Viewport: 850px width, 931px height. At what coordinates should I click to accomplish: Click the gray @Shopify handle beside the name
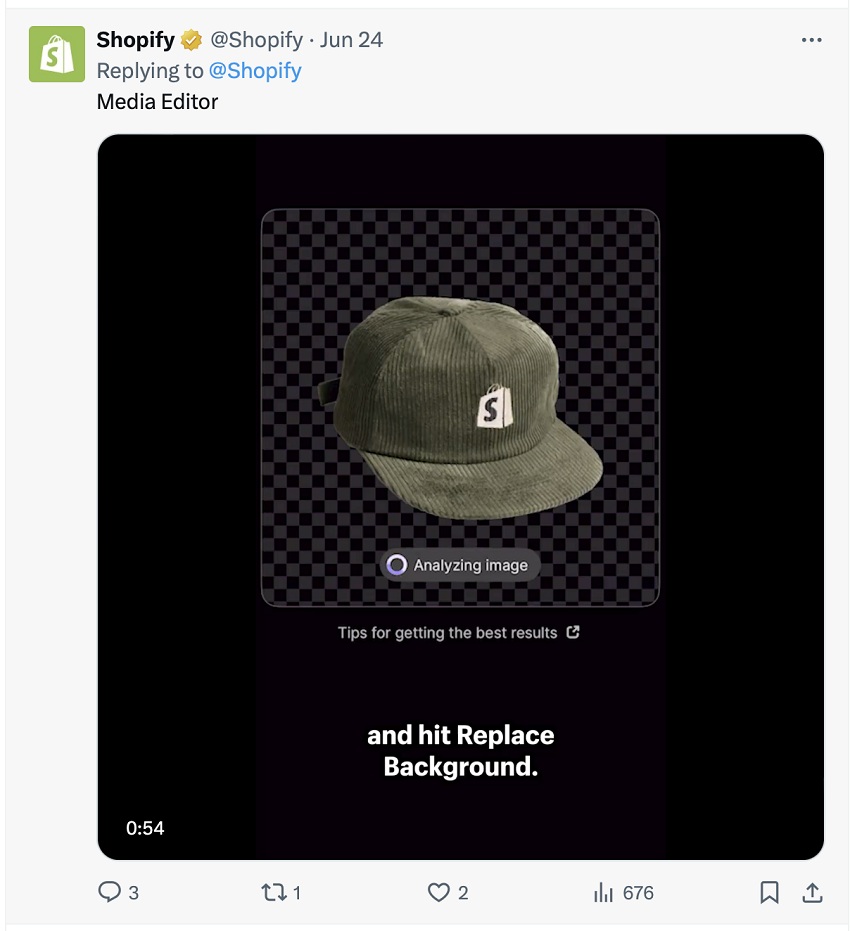tap(256, 40)
